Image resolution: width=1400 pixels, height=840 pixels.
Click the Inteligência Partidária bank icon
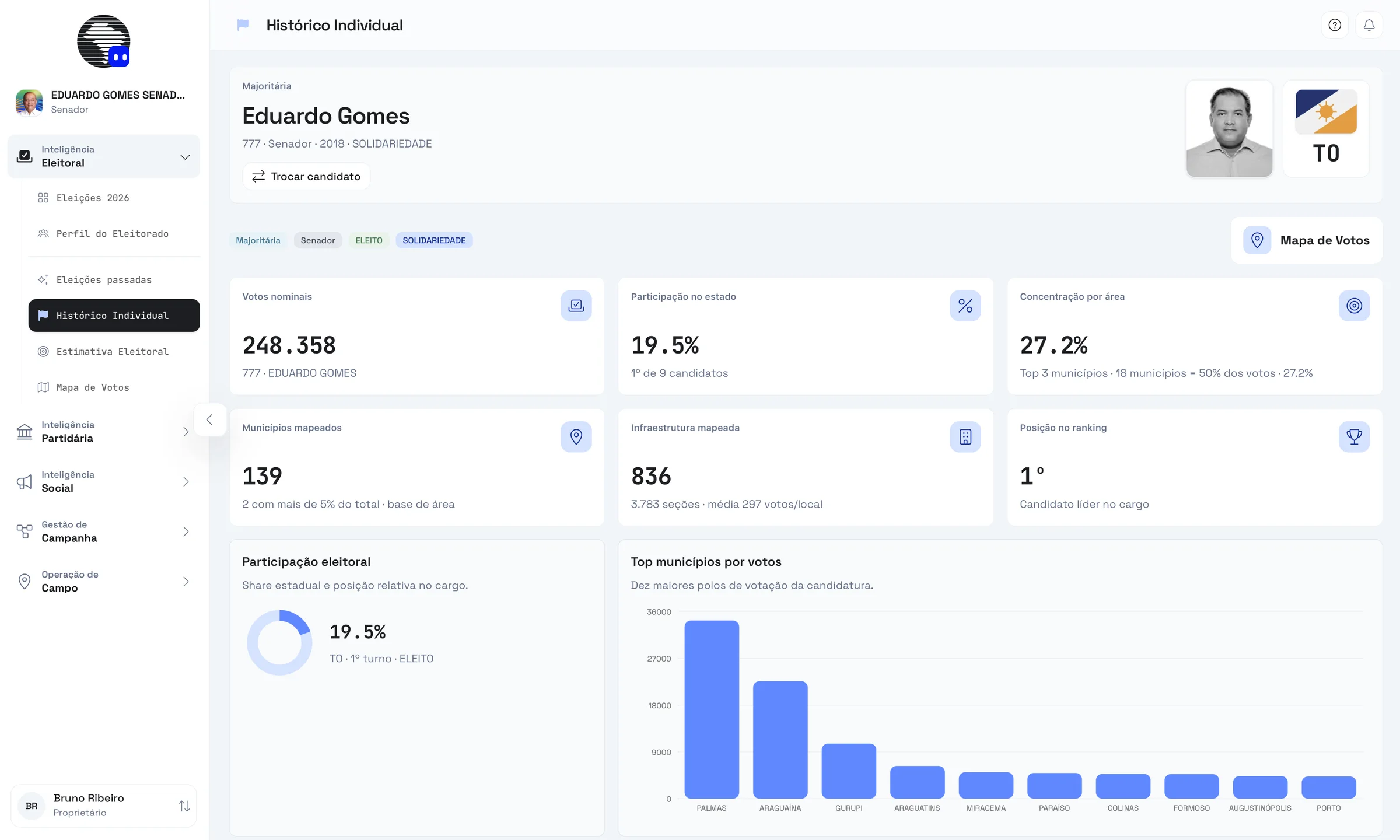pyautogui.click(x=24, y=432)
